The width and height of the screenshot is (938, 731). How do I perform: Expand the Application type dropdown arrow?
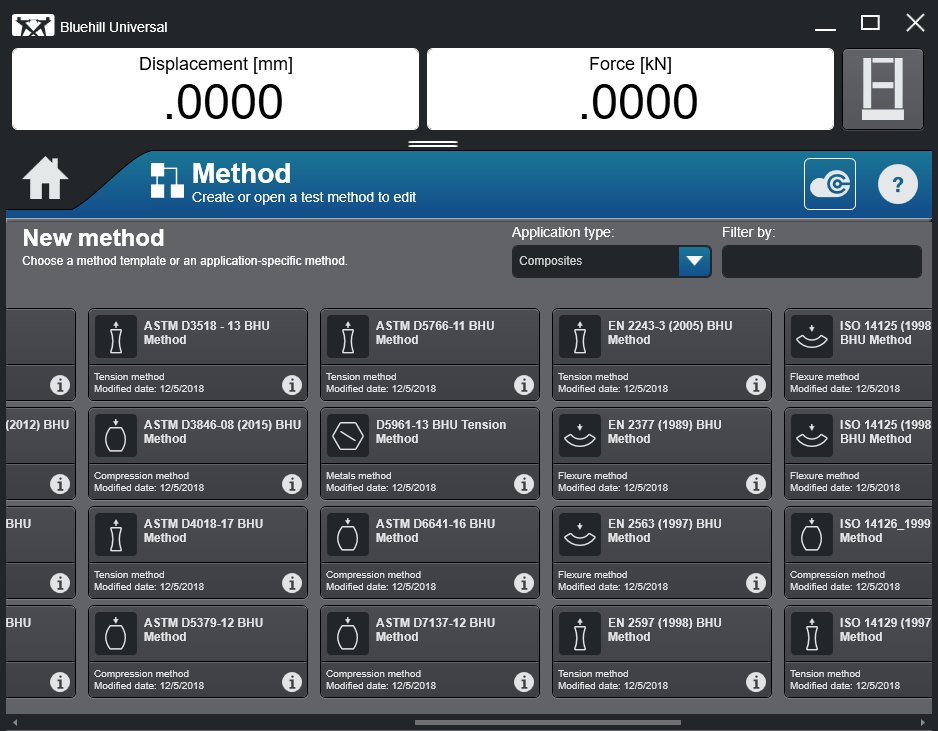pos(695,262)
